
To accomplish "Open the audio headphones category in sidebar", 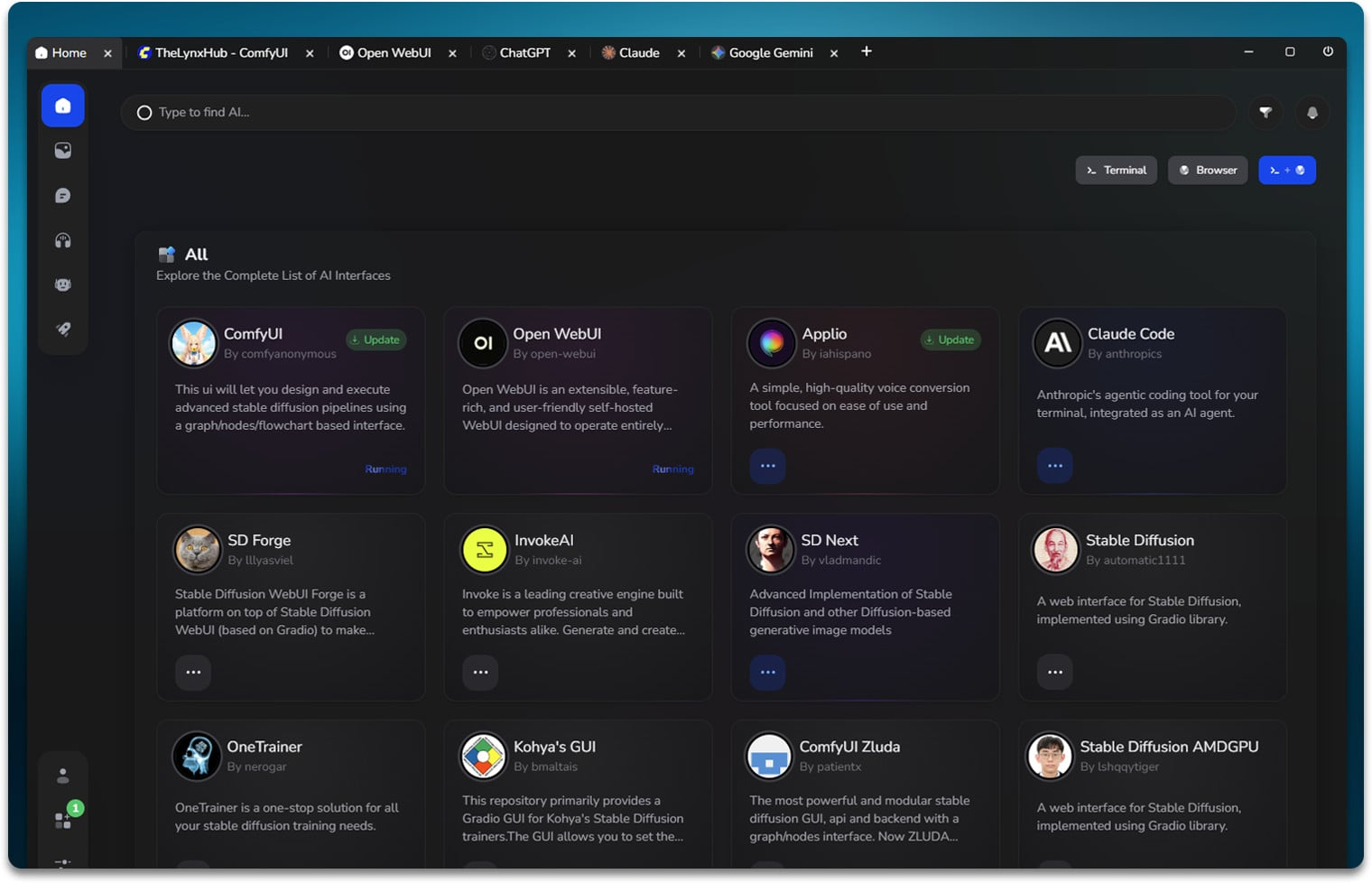I will coord(62,240).
